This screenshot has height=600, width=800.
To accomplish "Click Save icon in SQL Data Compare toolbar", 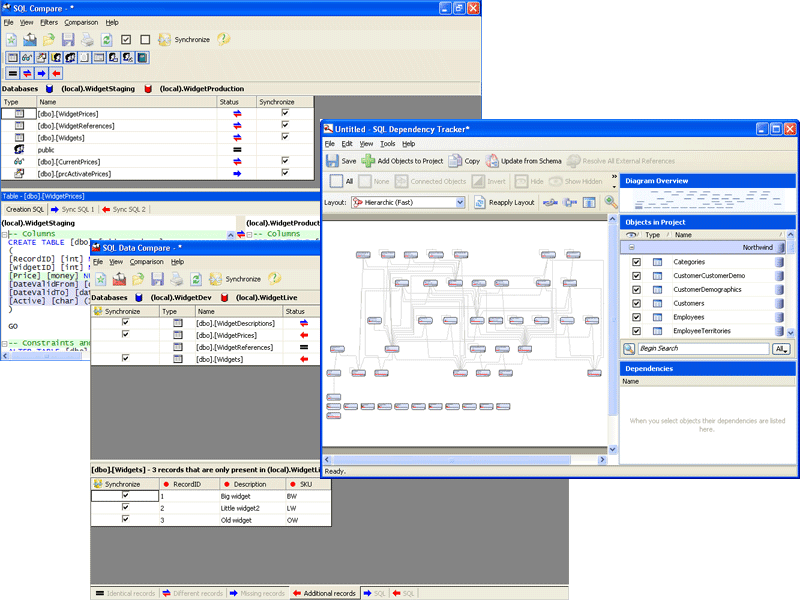I will coord(158,279).
